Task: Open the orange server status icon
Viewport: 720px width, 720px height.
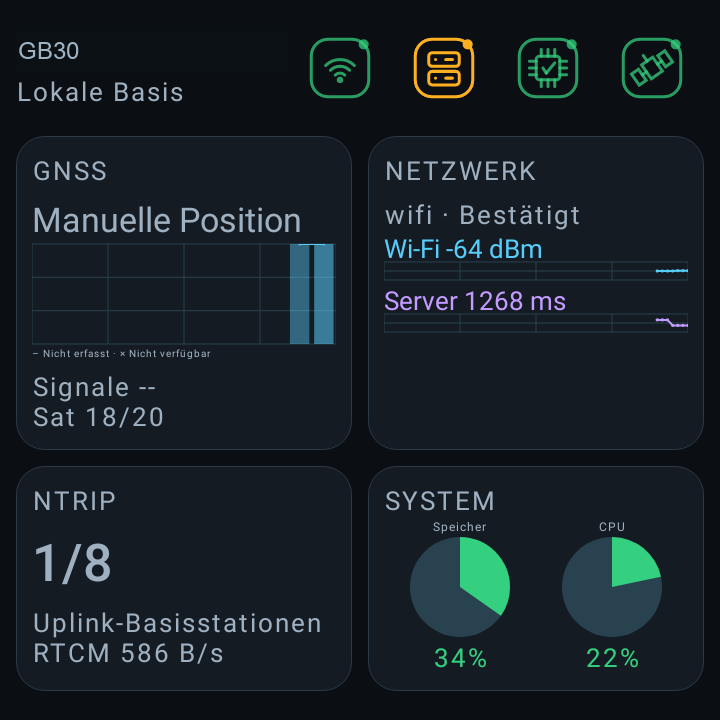Action: coord(444,68)
